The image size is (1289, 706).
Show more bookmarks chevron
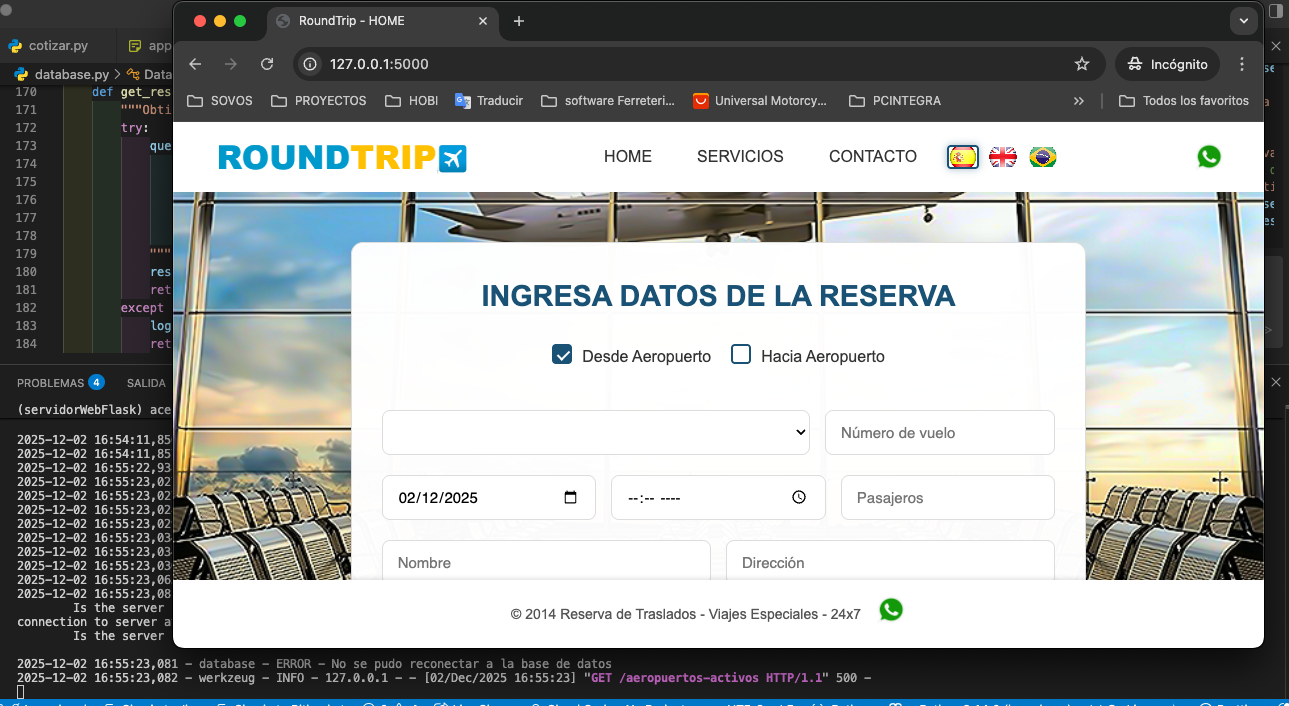click(1079, 101)
